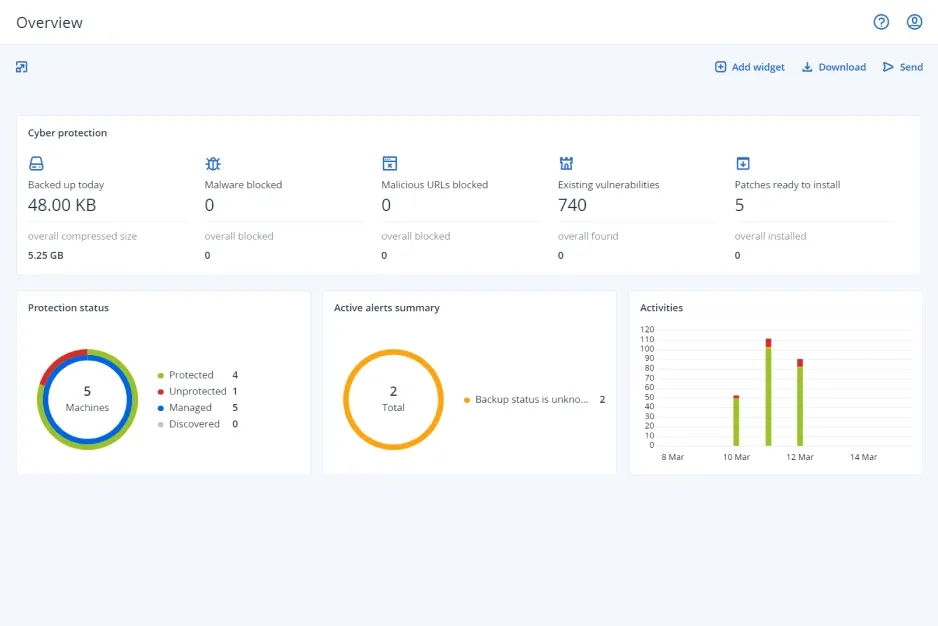Click the Existing vulnerabilities icon
This screenshot has height=626, width=938.
[566, 163]
